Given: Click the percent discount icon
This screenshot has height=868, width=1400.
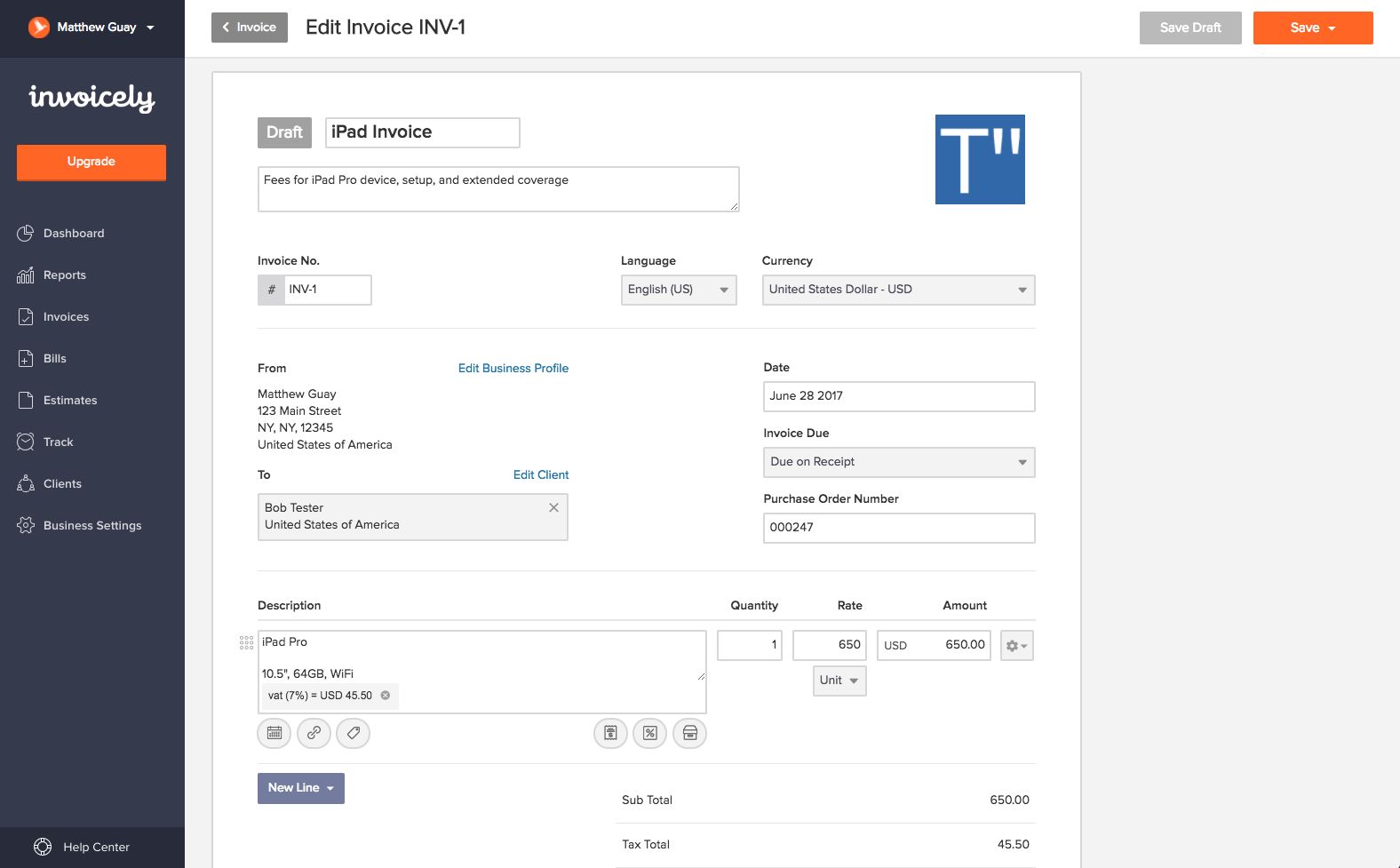Looking at the screenshot, I should tap(650, 734).
